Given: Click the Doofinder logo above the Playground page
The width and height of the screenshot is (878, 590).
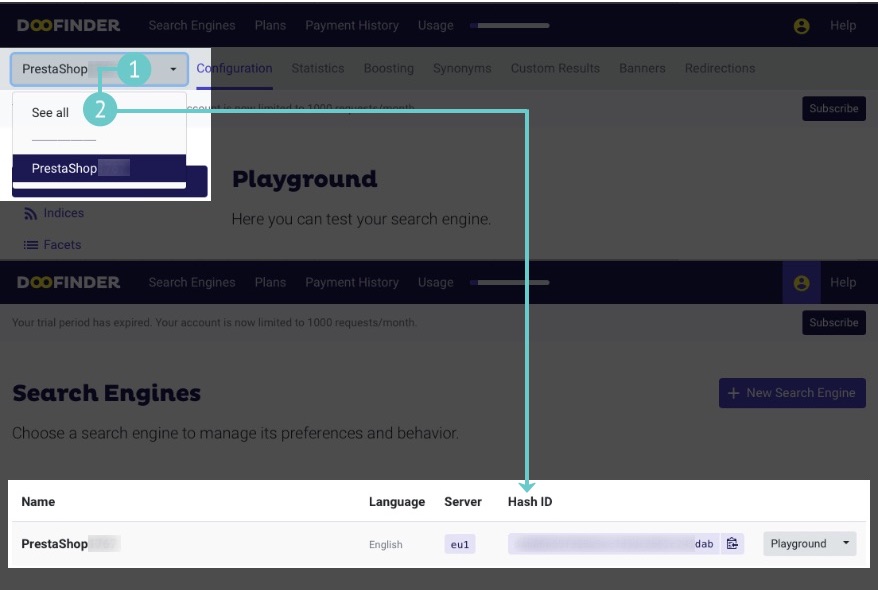Looking at the screenshot, I should pyautogui.click(x=68, y=25).
